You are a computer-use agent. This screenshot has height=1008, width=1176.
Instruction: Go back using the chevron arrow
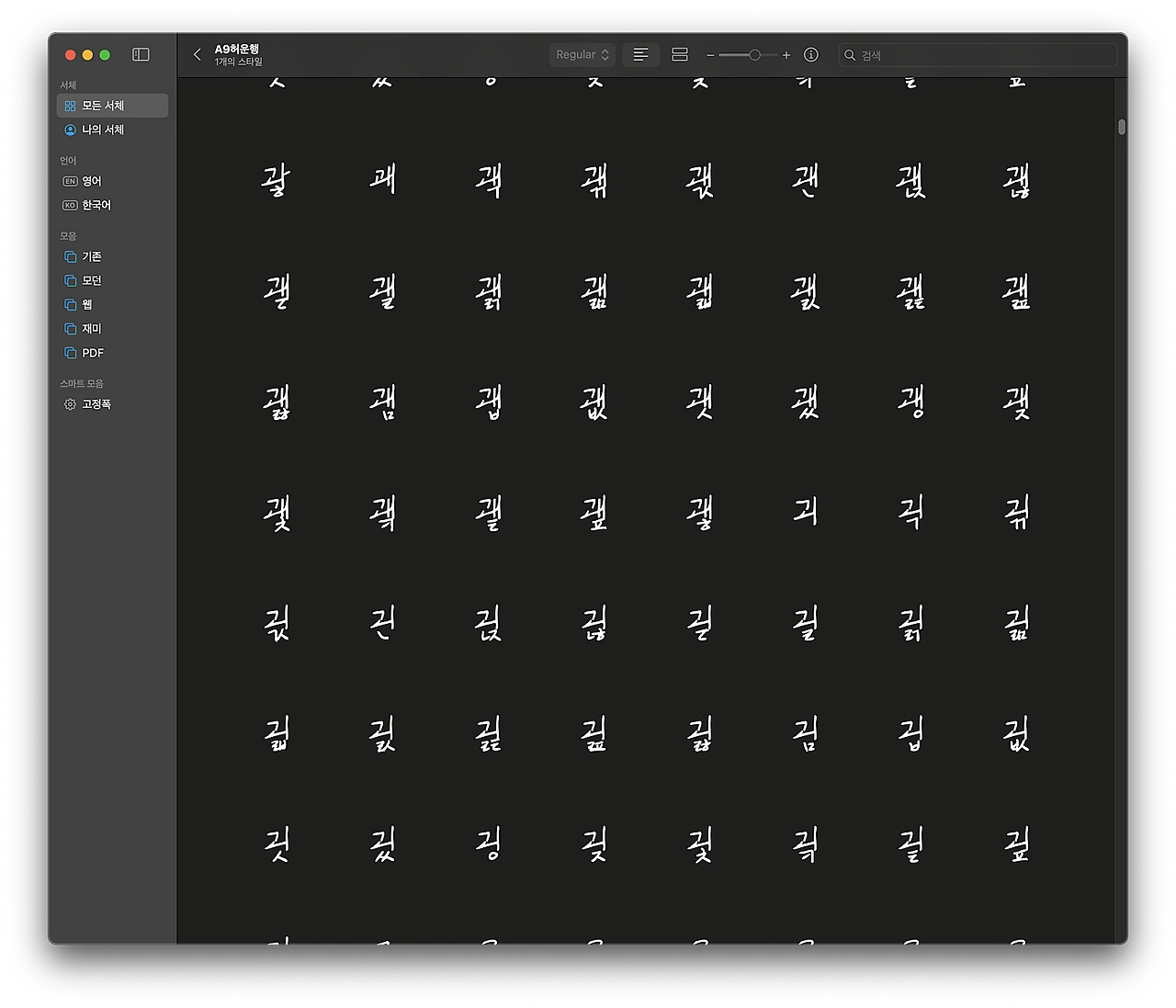click(198, 55)
